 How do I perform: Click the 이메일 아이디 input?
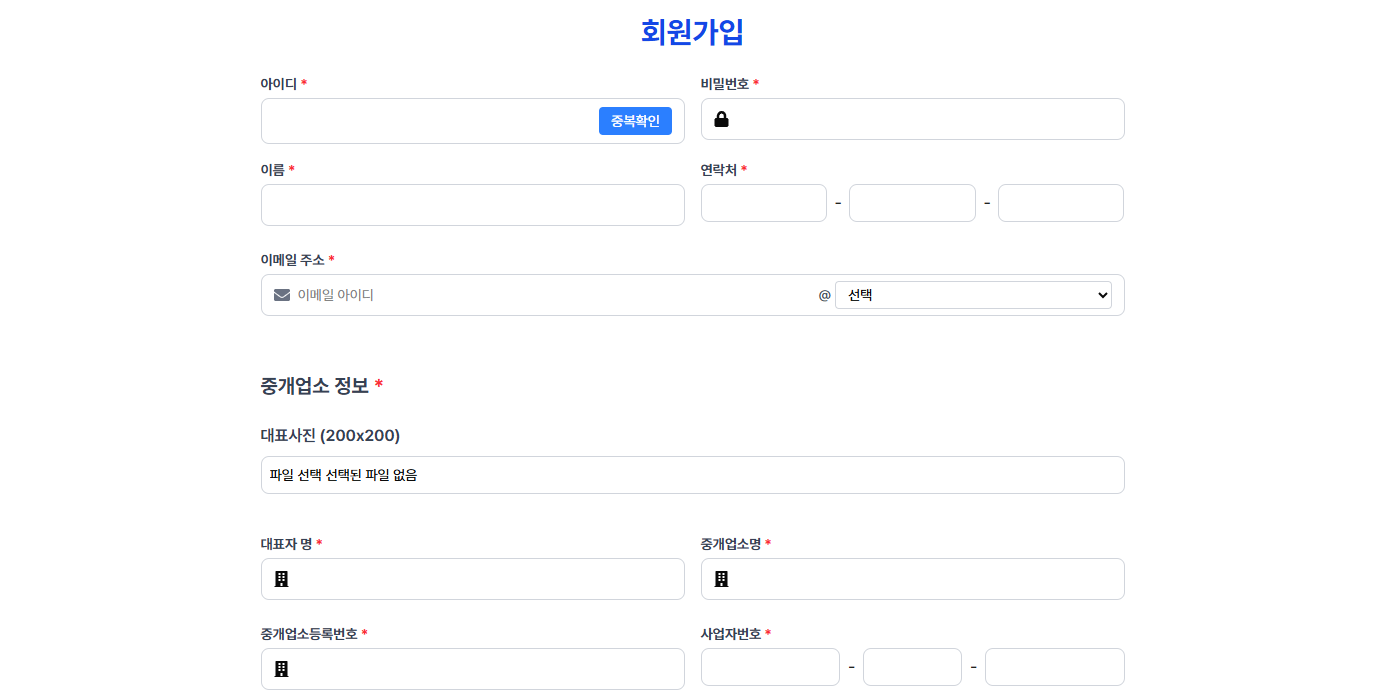point(550,295)
